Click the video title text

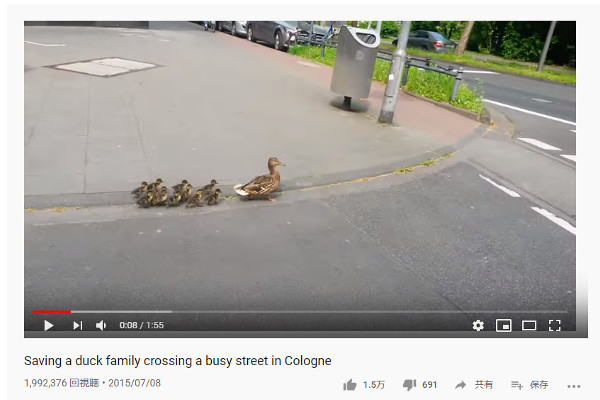(178, 361)
